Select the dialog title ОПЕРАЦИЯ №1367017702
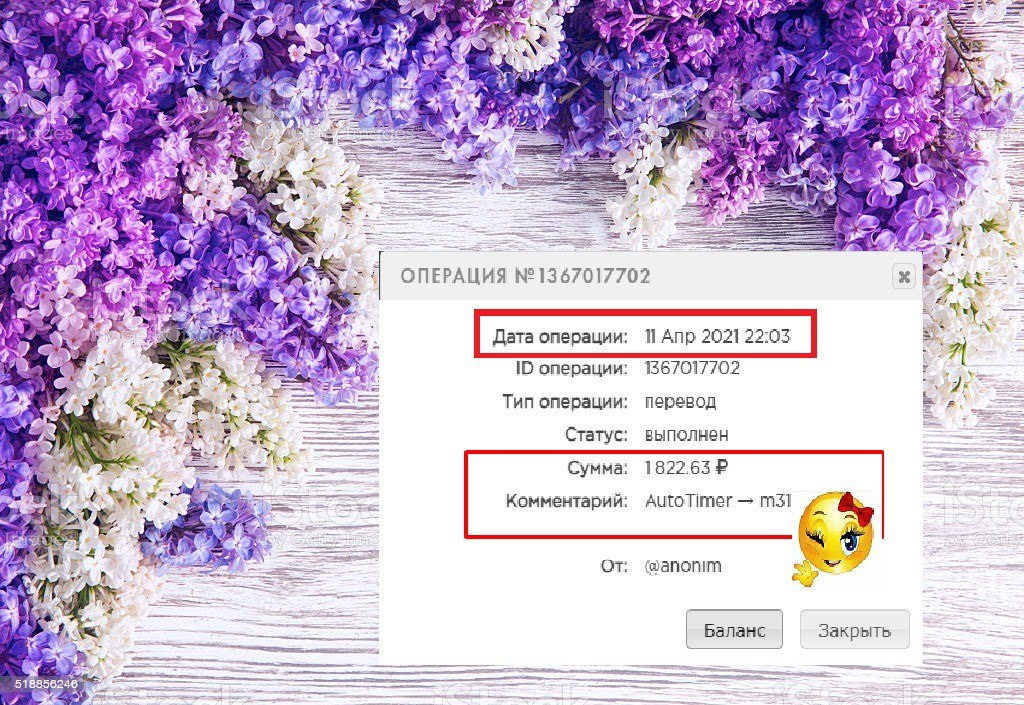The width and height of the screenshot is (1024, 705). point(525,276)
